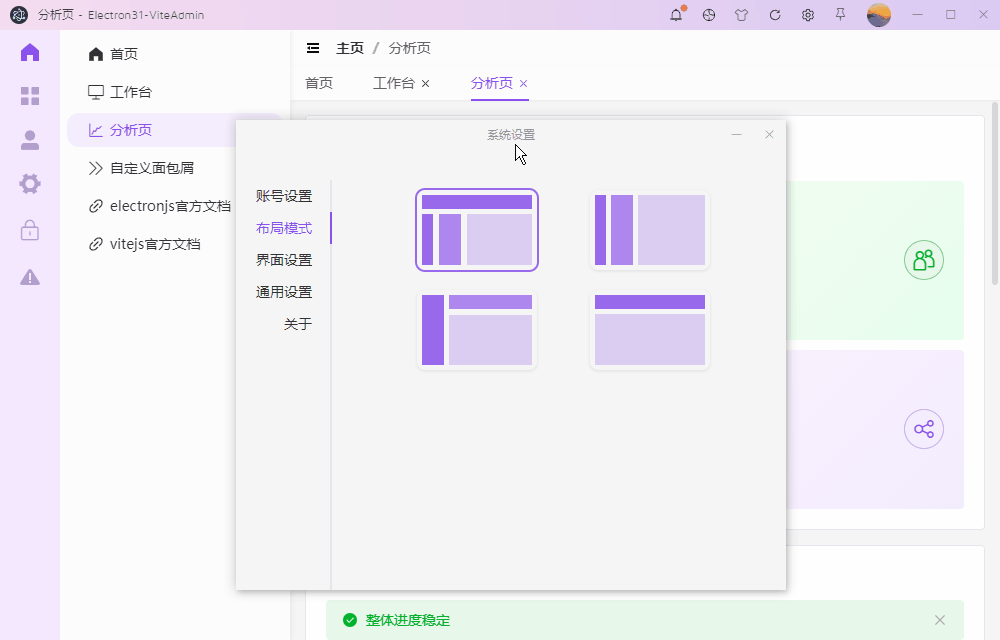Select the theme skin (t-shirt) icon
Viewport: 1000px width, 640px height.
point(742,15)
